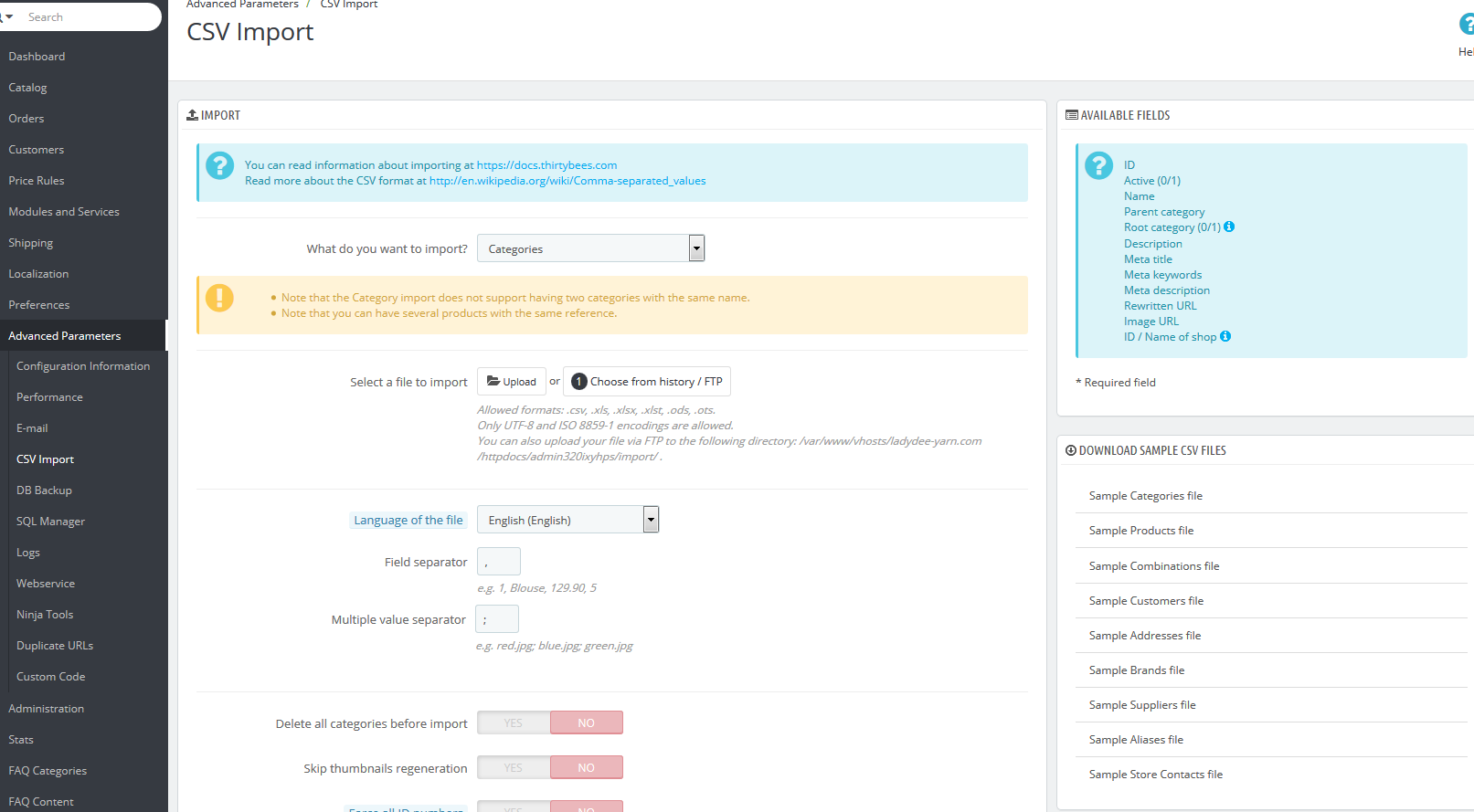Open the 'What do you want to import' dropdown
Screen dimensions: 1474x812
coord(590,248)
